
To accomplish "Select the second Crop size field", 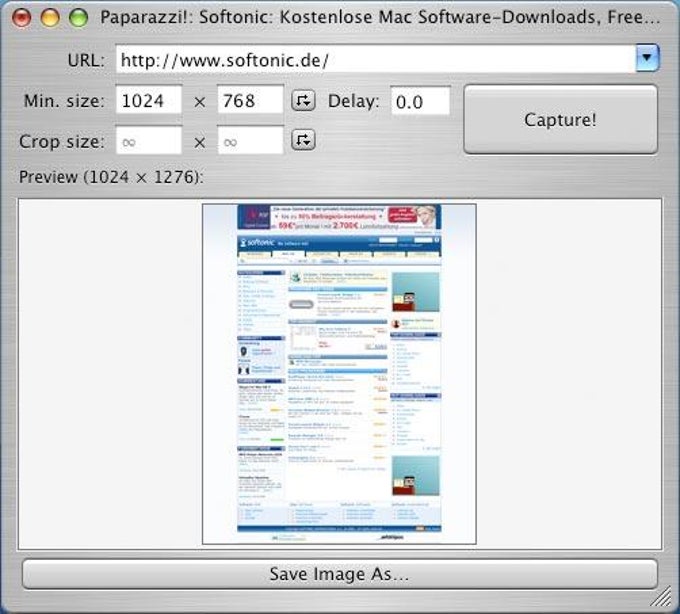I will [250, 140].
